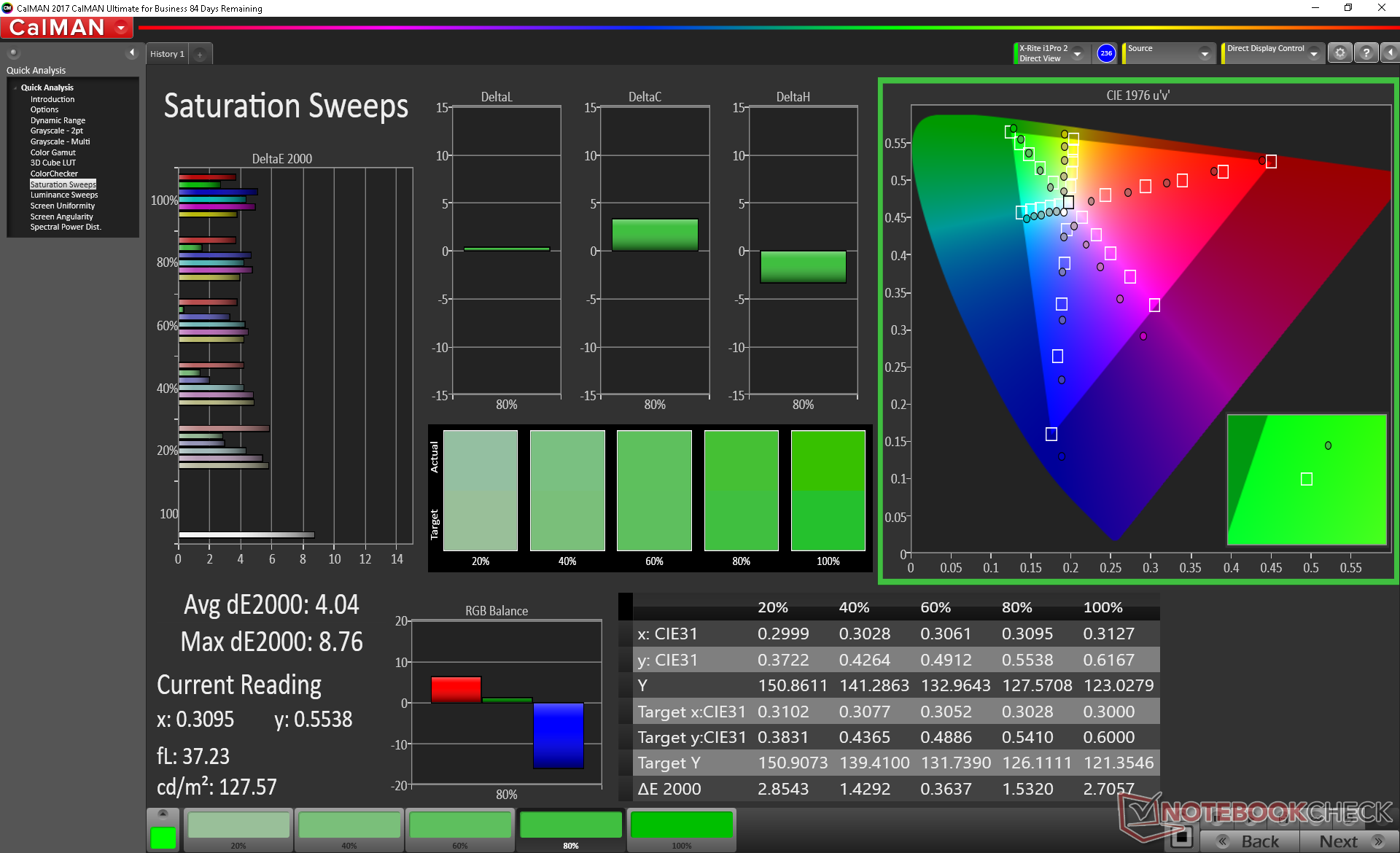This screenshot has height=853, width=1400.
Task: Select the History 1 tab
Action: (167, 55)
